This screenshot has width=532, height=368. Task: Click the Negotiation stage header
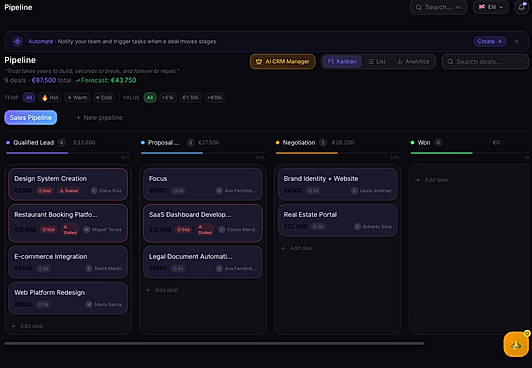click(x=299, y=142)
